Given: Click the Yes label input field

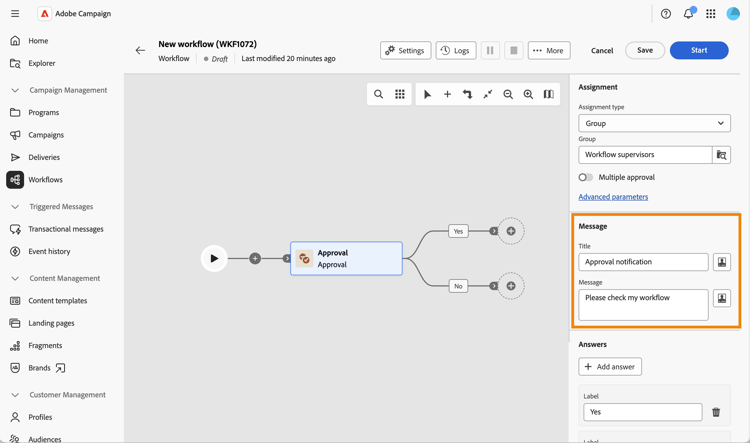Looking at the screenshot, I should (643, 412).
